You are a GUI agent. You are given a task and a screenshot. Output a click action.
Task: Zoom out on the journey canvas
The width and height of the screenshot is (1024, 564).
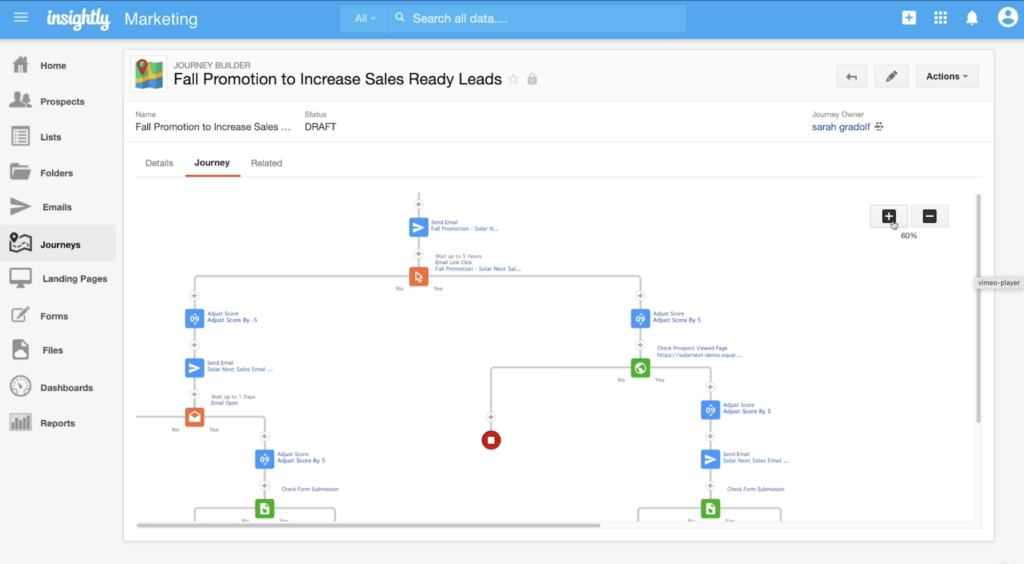929,216
